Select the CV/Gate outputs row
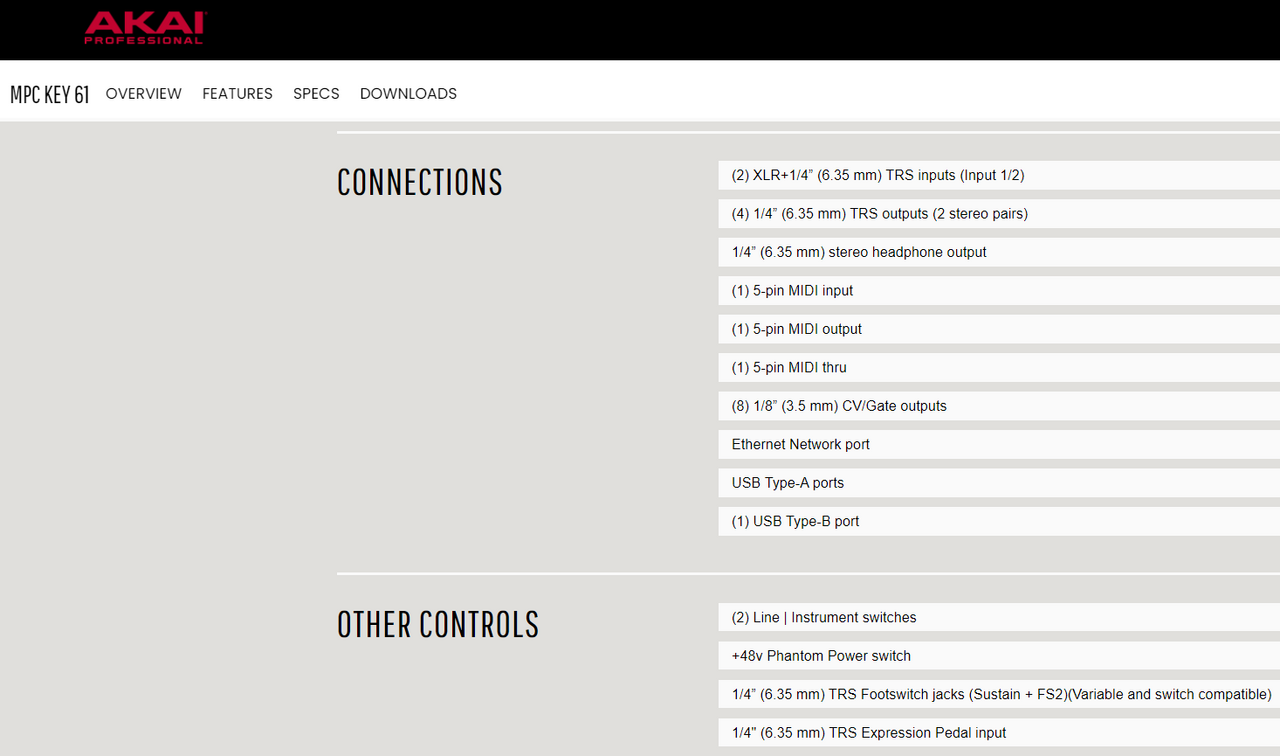The width and height of the screenshot is (1280, 756). (x=999, y=406)
